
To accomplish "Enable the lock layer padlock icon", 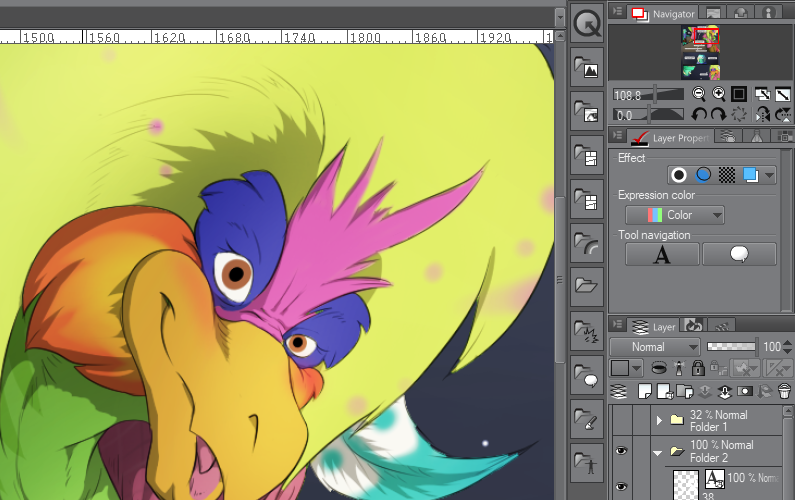I will click(697, 368).
